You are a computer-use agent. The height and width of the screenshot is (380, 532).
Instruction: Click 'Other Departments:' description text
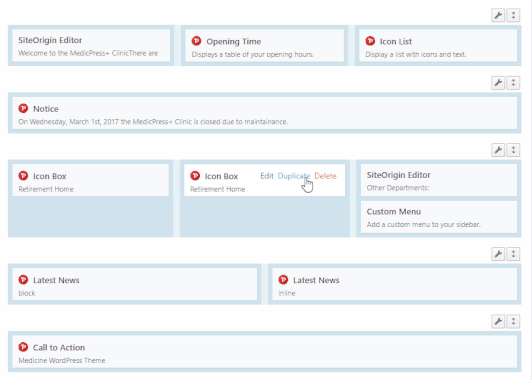click(398, 188)
